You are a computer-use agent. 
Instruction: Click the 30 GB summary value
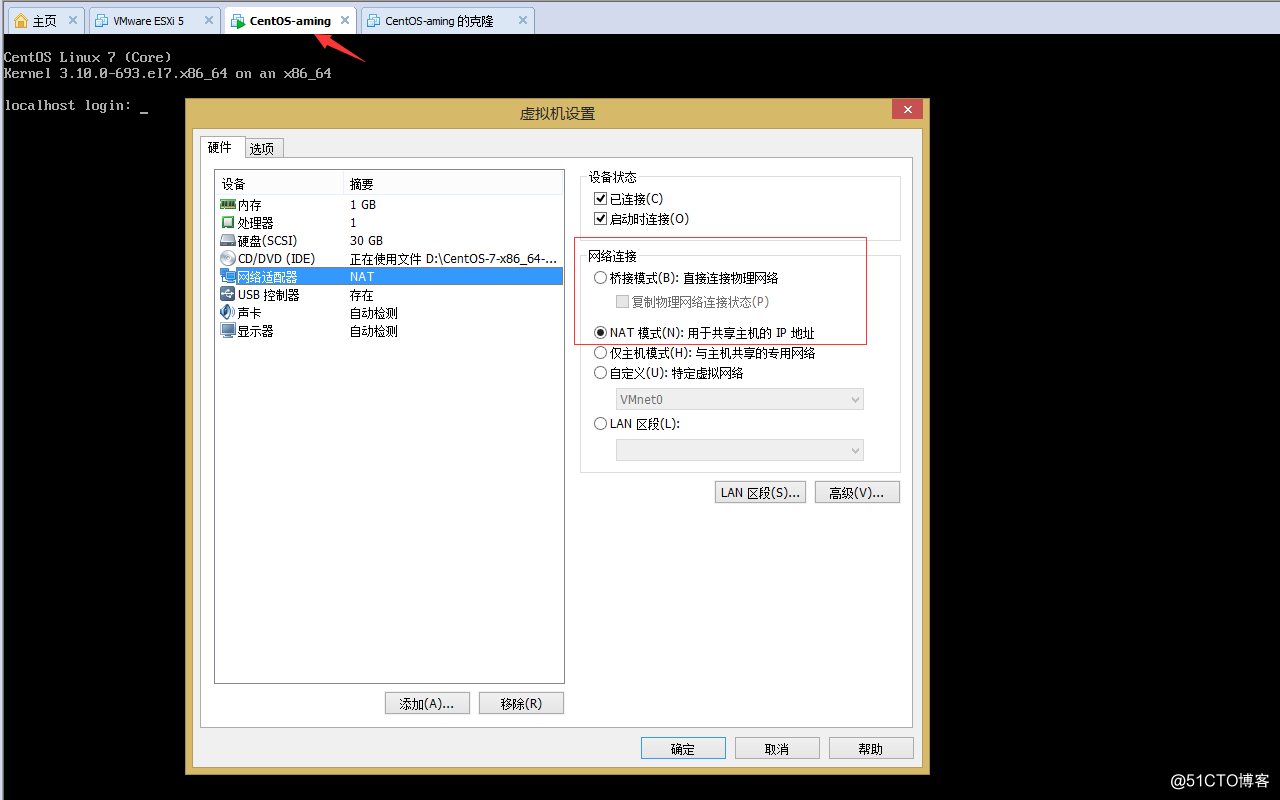tap(367, 240)
